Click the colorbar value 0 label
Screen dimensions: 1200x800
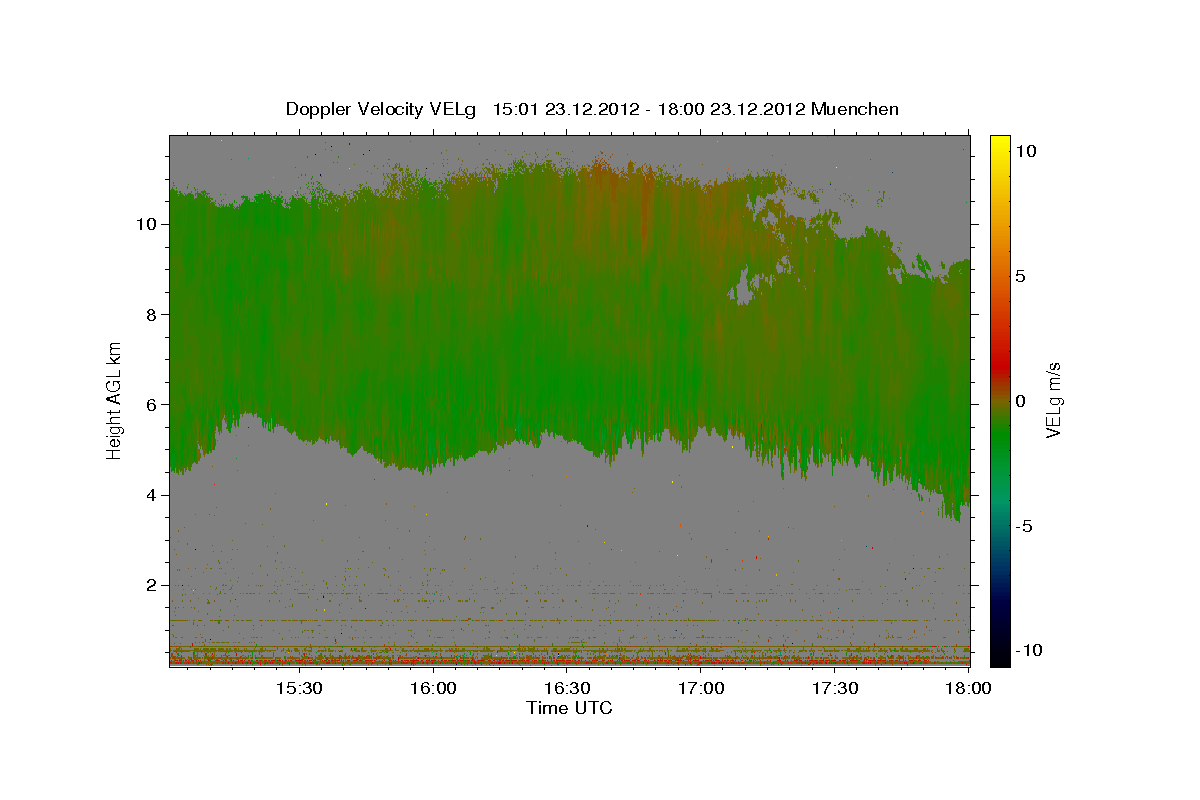coord(1020,401)
